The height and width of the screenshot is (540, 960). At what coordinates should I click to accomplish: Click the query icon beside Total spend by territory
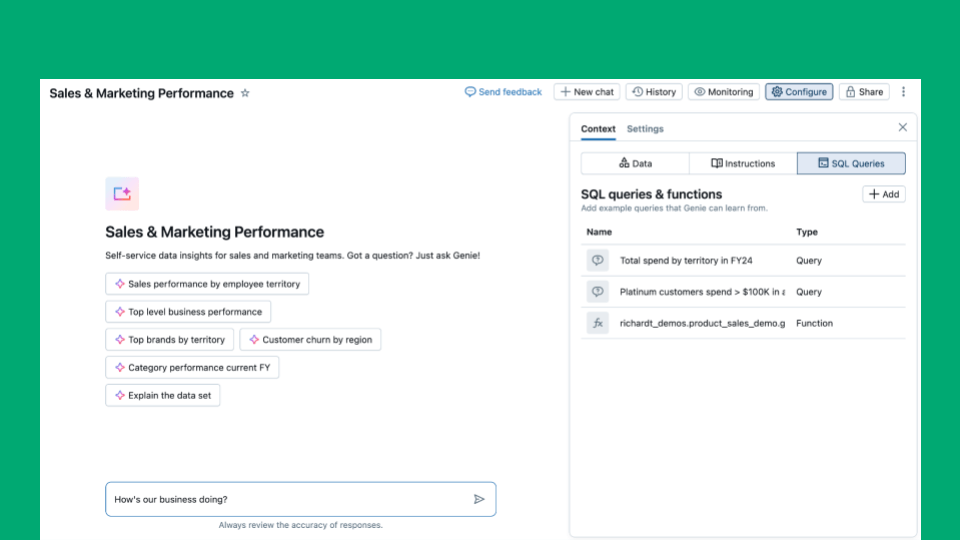coord(598,261)
